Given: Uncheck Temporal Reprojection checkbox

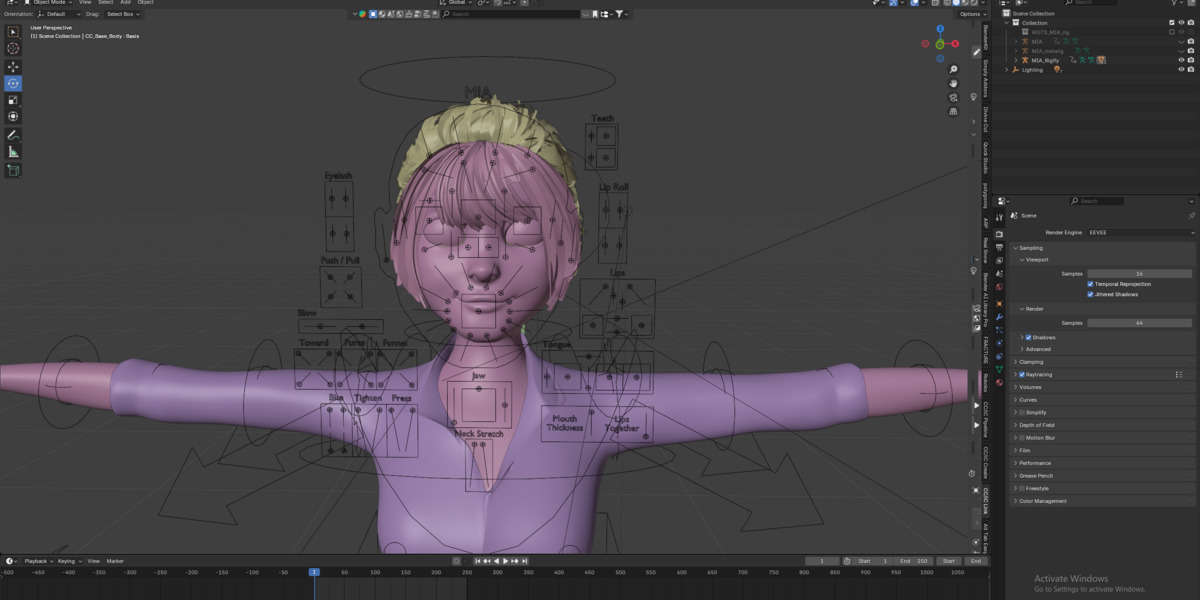Looking at the screenshot, I should pyautogui.click(x=1090, y=284).
